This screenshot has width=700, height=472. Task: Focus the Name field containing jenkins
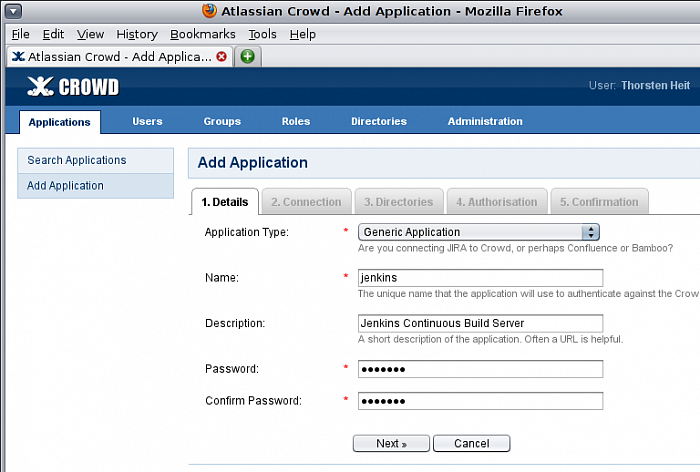480,278
